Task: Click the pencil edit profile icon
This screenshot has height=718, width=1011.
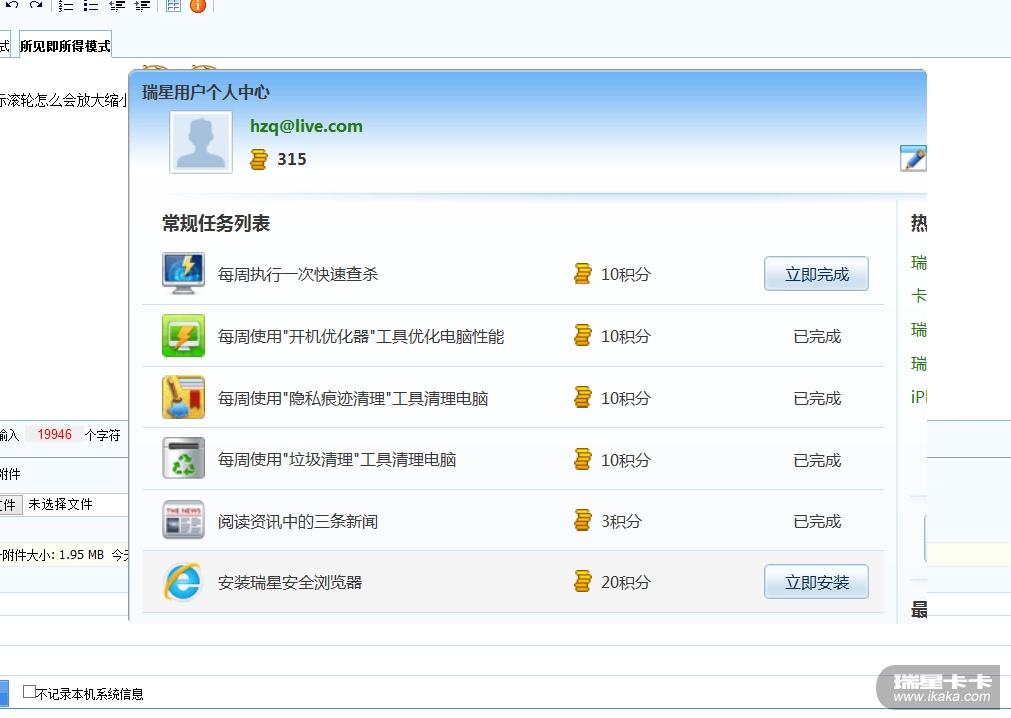Action: point(913,159)
